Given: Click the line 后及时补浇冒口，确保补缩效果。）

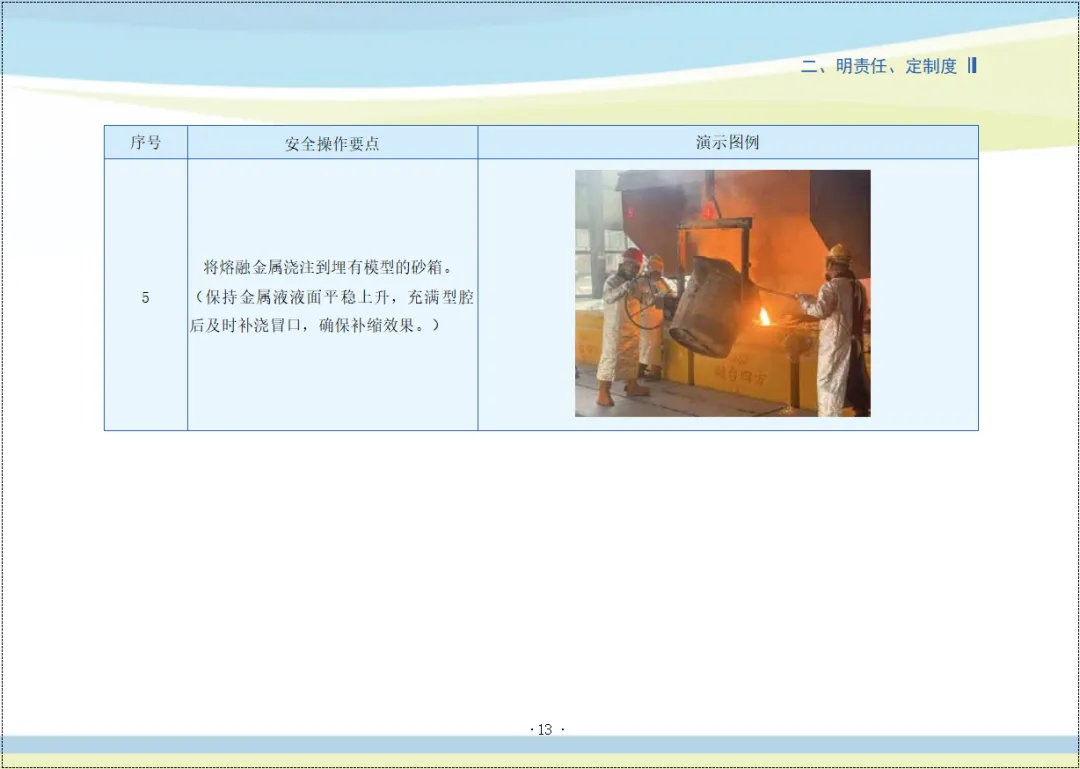Looking at the screenshot, I should point(315,326).
